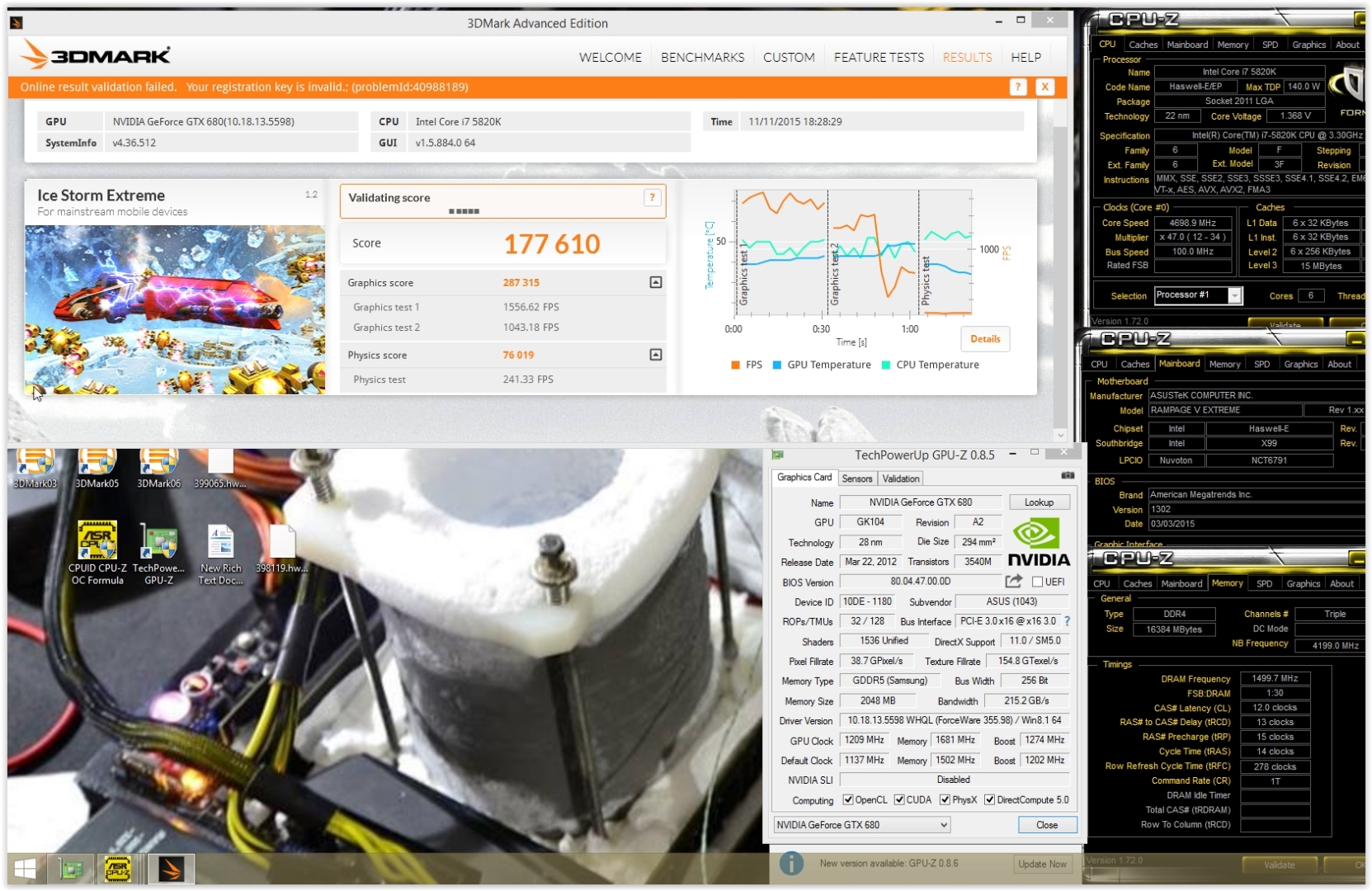Select the 398119.hw file icon on desktop
Screen dimensions: 1372x891
coord(281,549)
